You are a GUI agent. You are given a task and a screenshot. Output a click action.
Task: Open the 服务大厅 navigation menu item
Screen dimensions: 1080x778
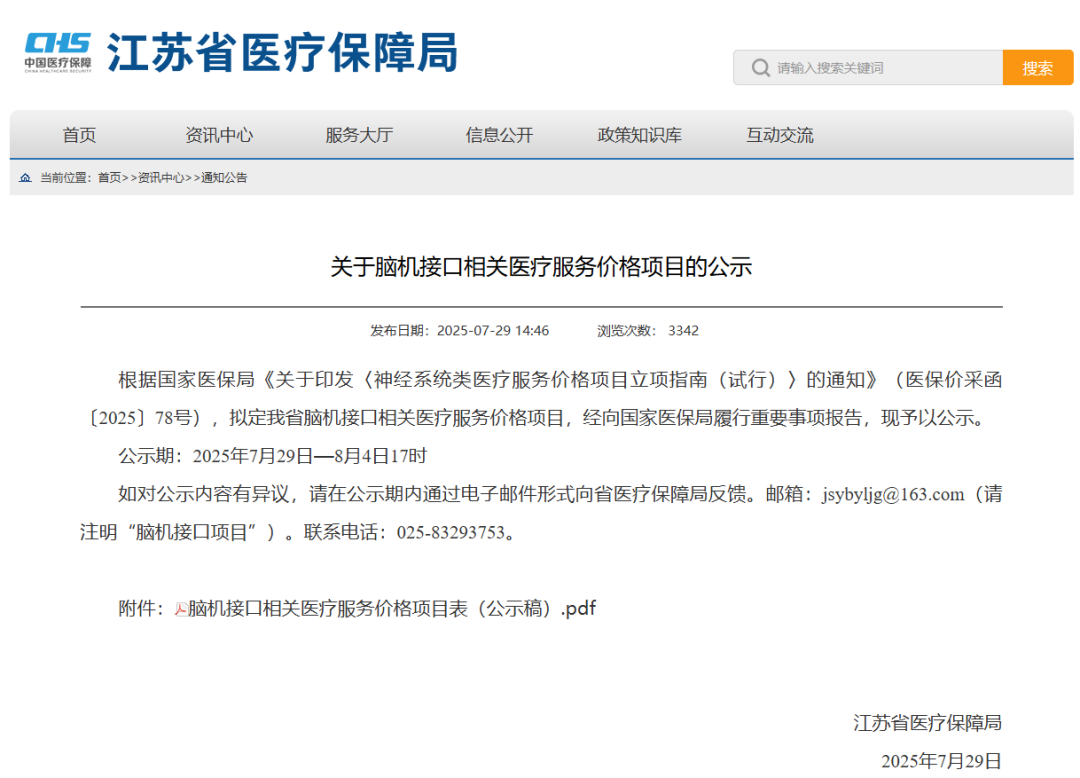[x=359, y=135]
